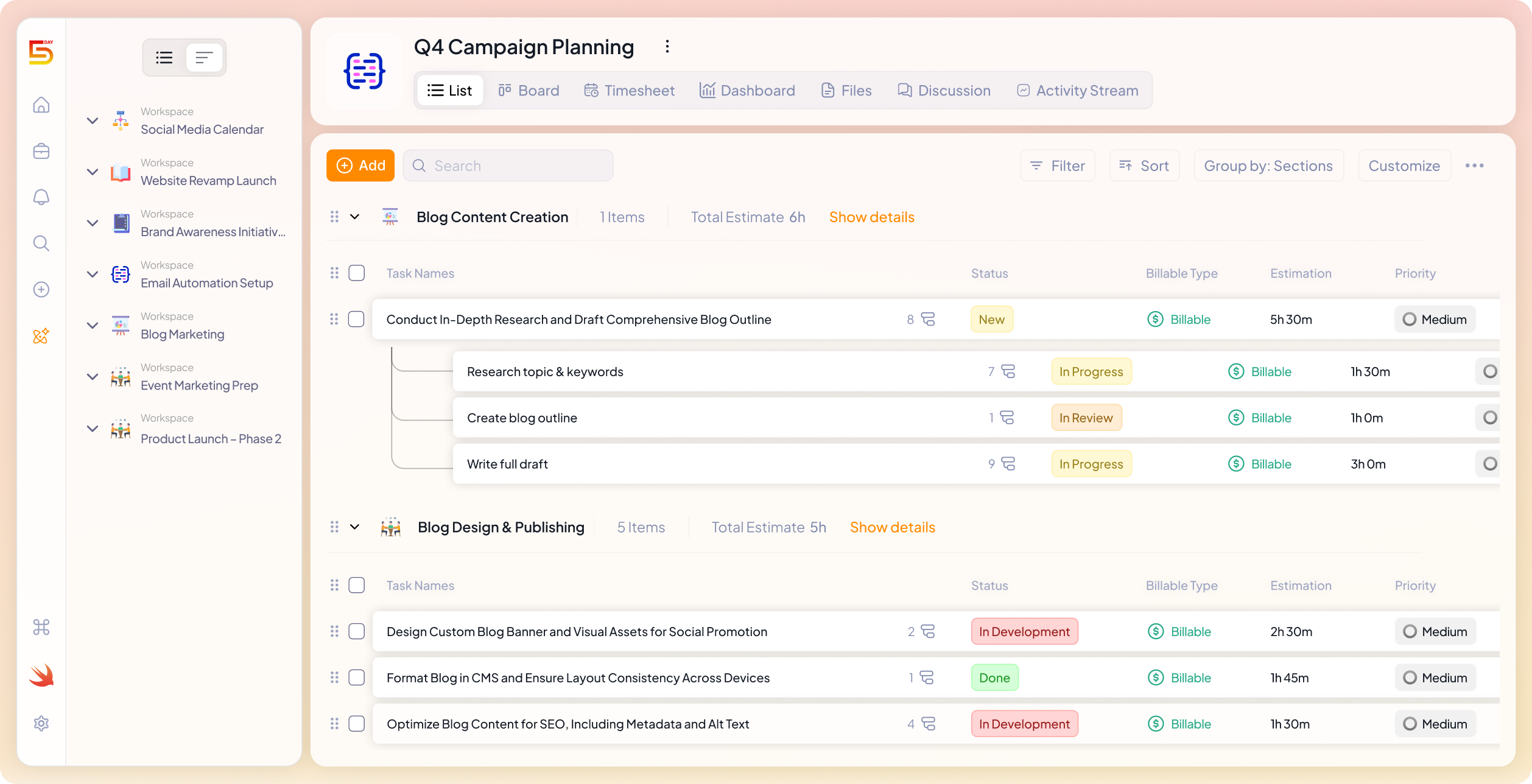Collapse the Blog Content Creation section
This screenshot has height=784, width=1532.
354,217
